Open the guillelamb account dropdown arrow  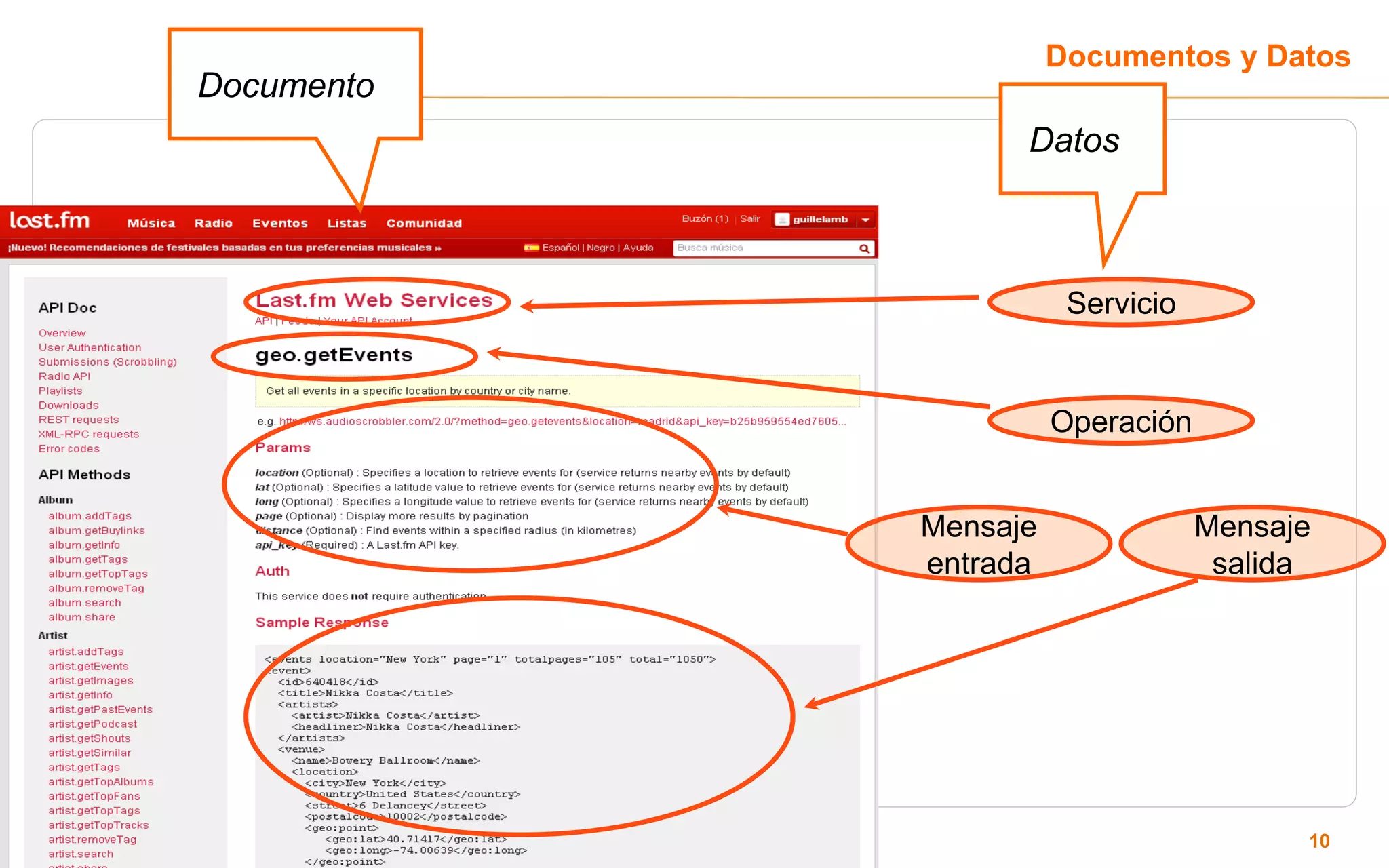point(866,220)
